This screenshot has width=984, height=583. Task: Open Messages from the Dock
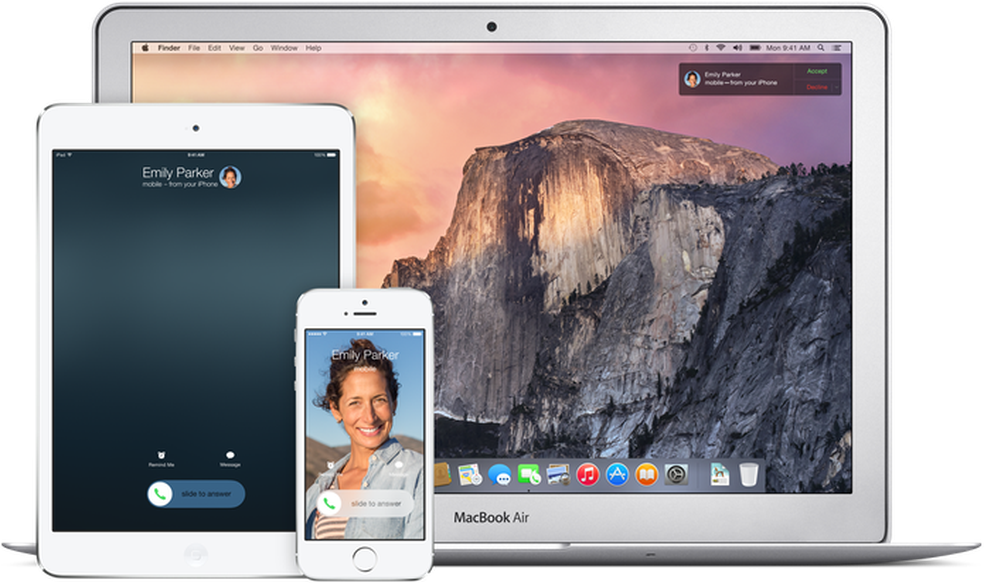click(x=499, y=475)
